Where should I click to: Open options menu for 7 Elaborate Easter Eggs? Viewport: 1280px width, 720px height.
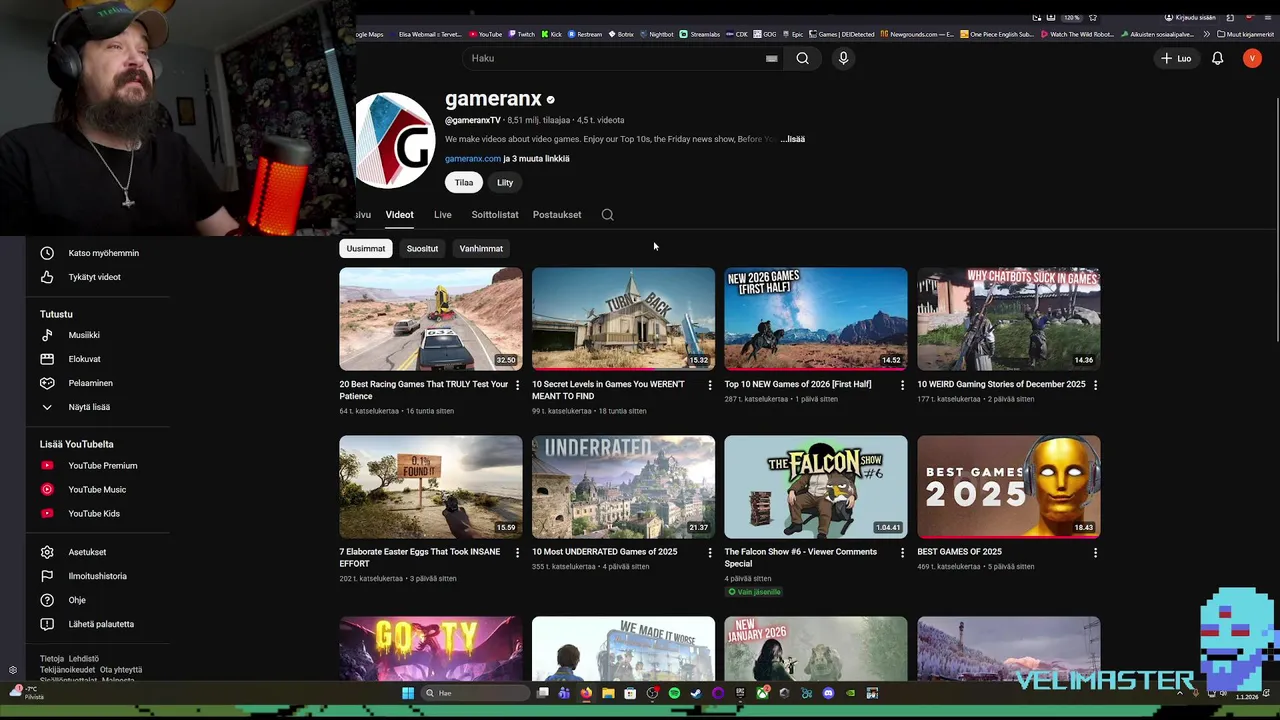(517, 552)
